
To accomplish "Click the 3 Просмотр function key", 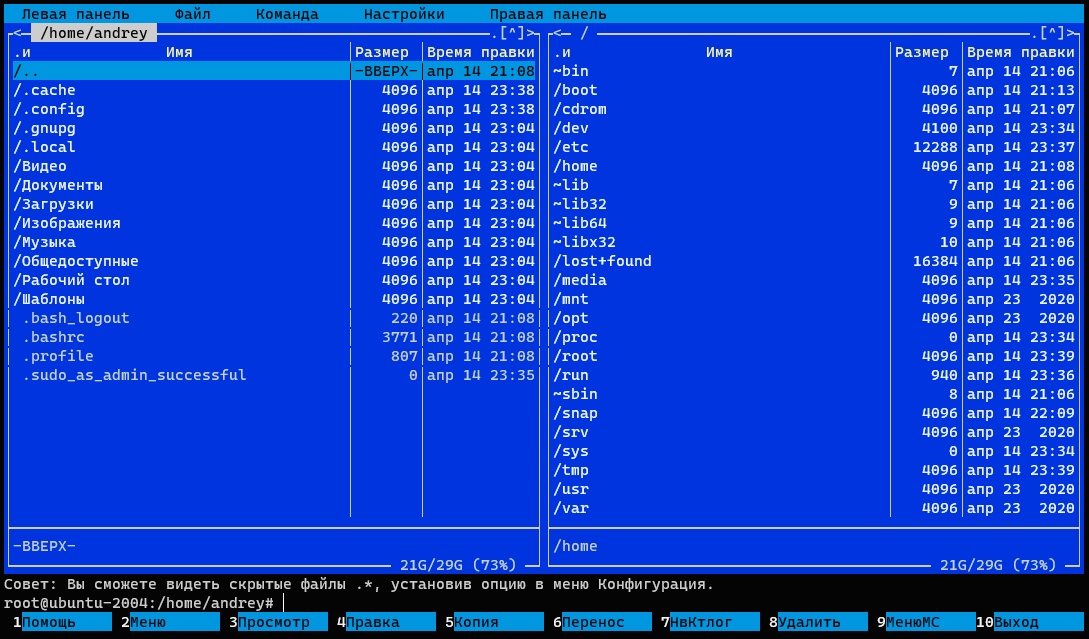I will click(282, 622).
